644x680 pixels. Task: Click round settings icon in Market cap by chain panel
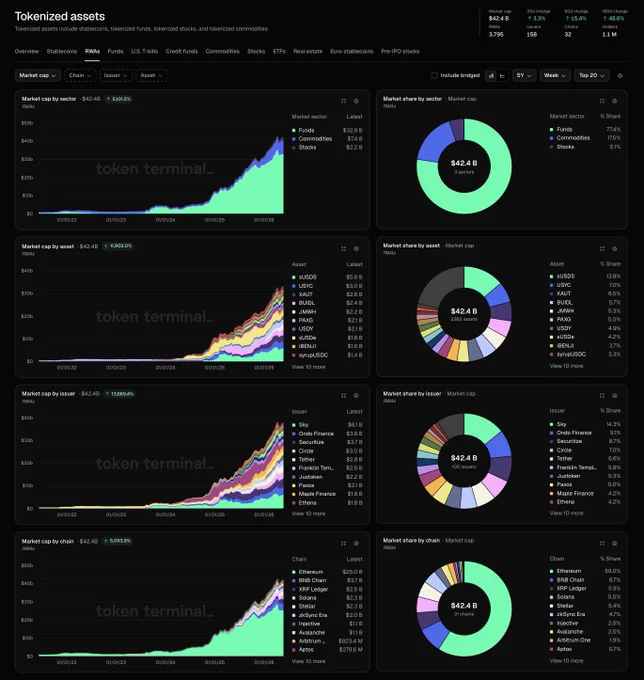pyautogui.click(x=356, y=543)
